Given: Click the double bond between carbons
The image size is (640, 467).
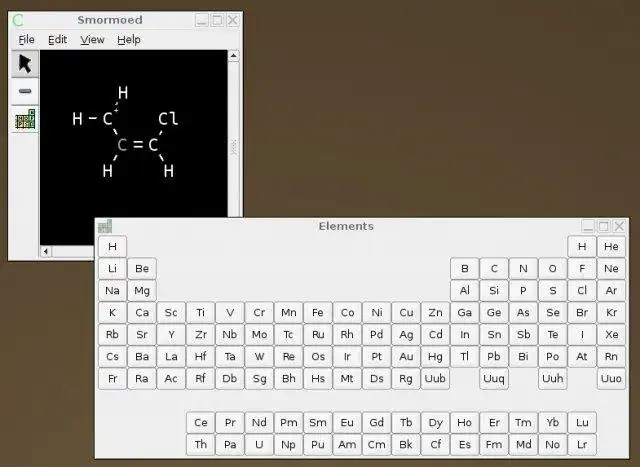Looking at the screenshot, I should tap(138, 145).
